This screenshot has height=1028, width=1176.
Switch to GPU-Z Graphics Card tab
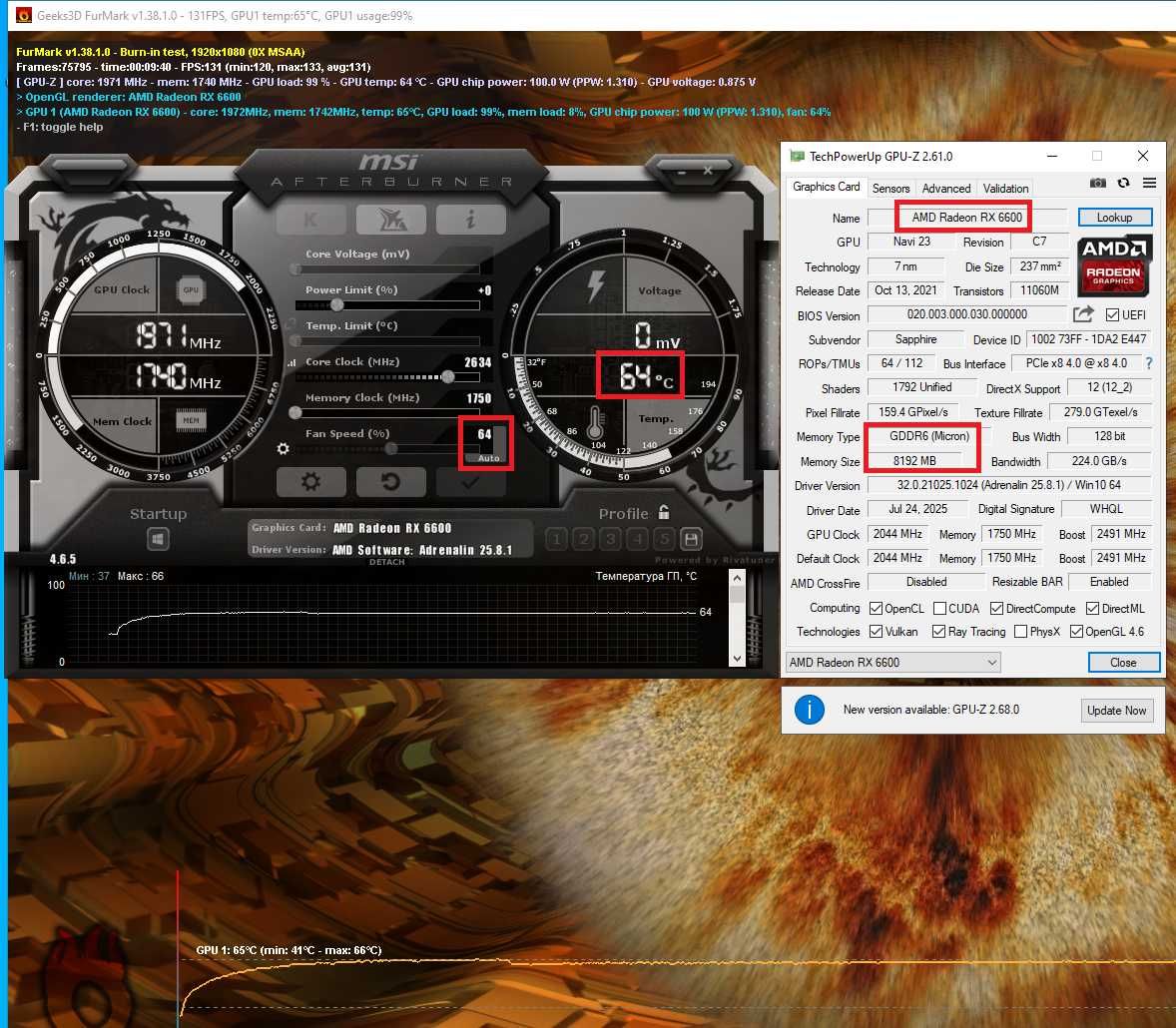[x=826, y=187]
